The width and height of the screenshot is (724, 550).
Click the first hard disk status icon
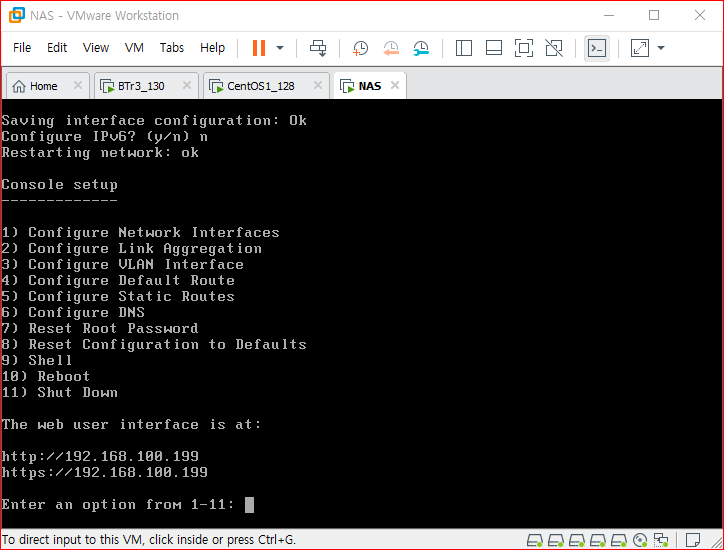pyautogui.click(x=535, y=540)
